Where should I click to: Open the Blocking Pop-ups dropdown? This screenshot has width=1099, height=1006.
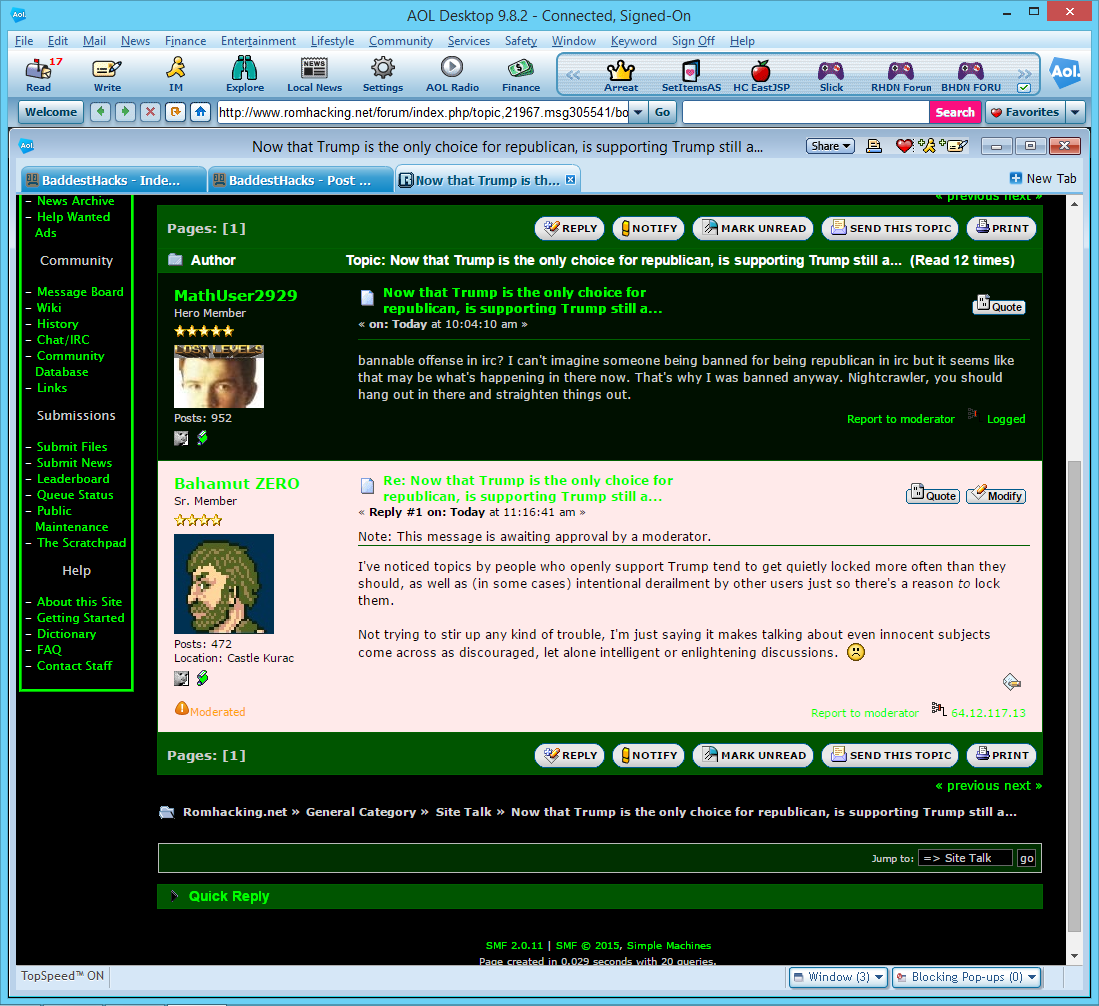[966, 977]
